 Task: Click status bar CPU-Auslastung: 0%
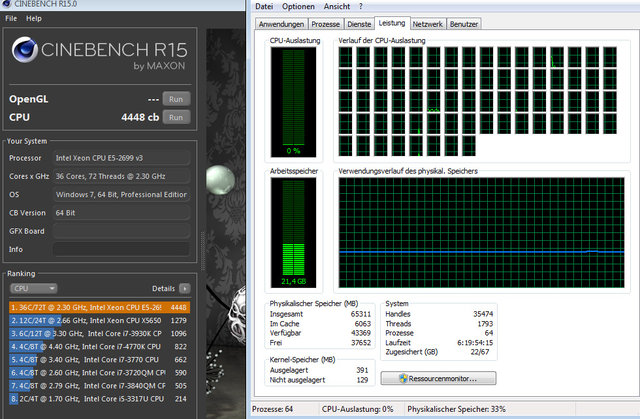[358, 409]
